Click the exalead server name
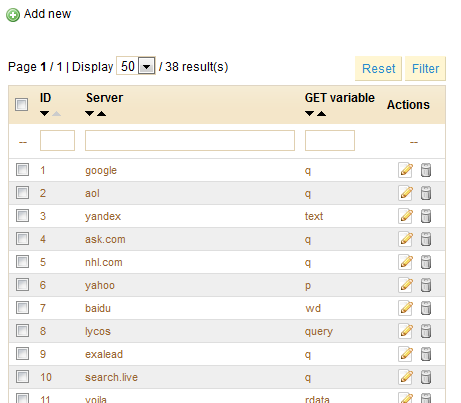Screen dimensions: 461x403 click(x=104, y=354)
